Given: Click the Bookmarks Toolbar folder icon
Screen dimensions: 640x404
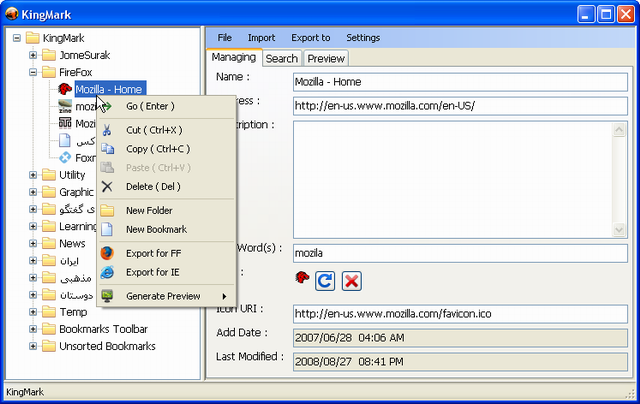Looking at the screenshot, I should [x=49, y=329].
